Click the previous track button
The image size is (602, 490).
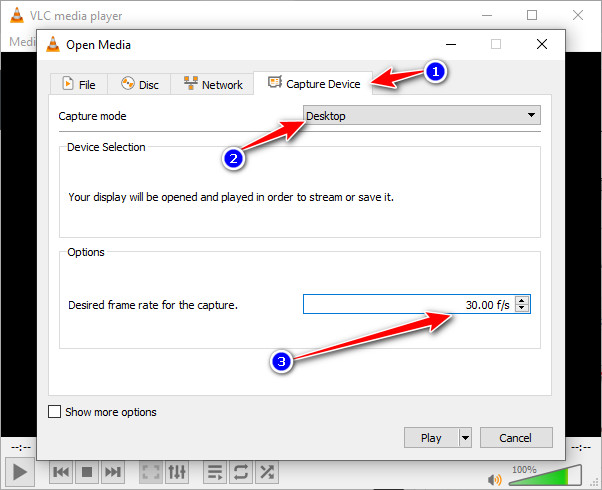(x=61, y=472)
